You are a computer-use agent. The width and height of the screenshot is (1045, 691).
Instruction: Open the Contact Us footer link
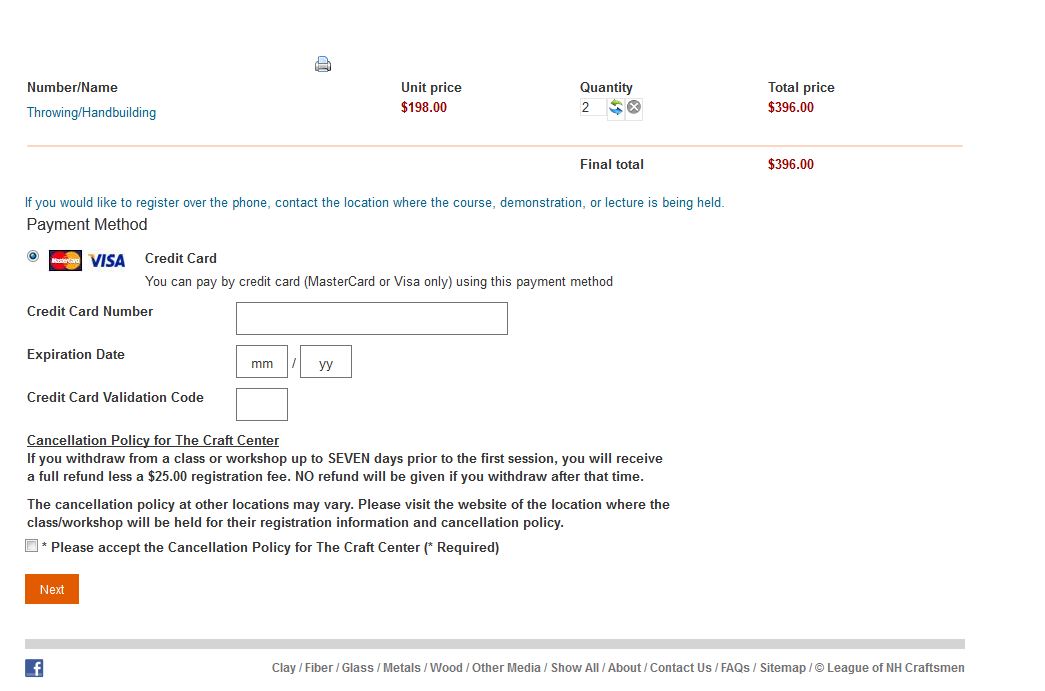click(680, 668)
